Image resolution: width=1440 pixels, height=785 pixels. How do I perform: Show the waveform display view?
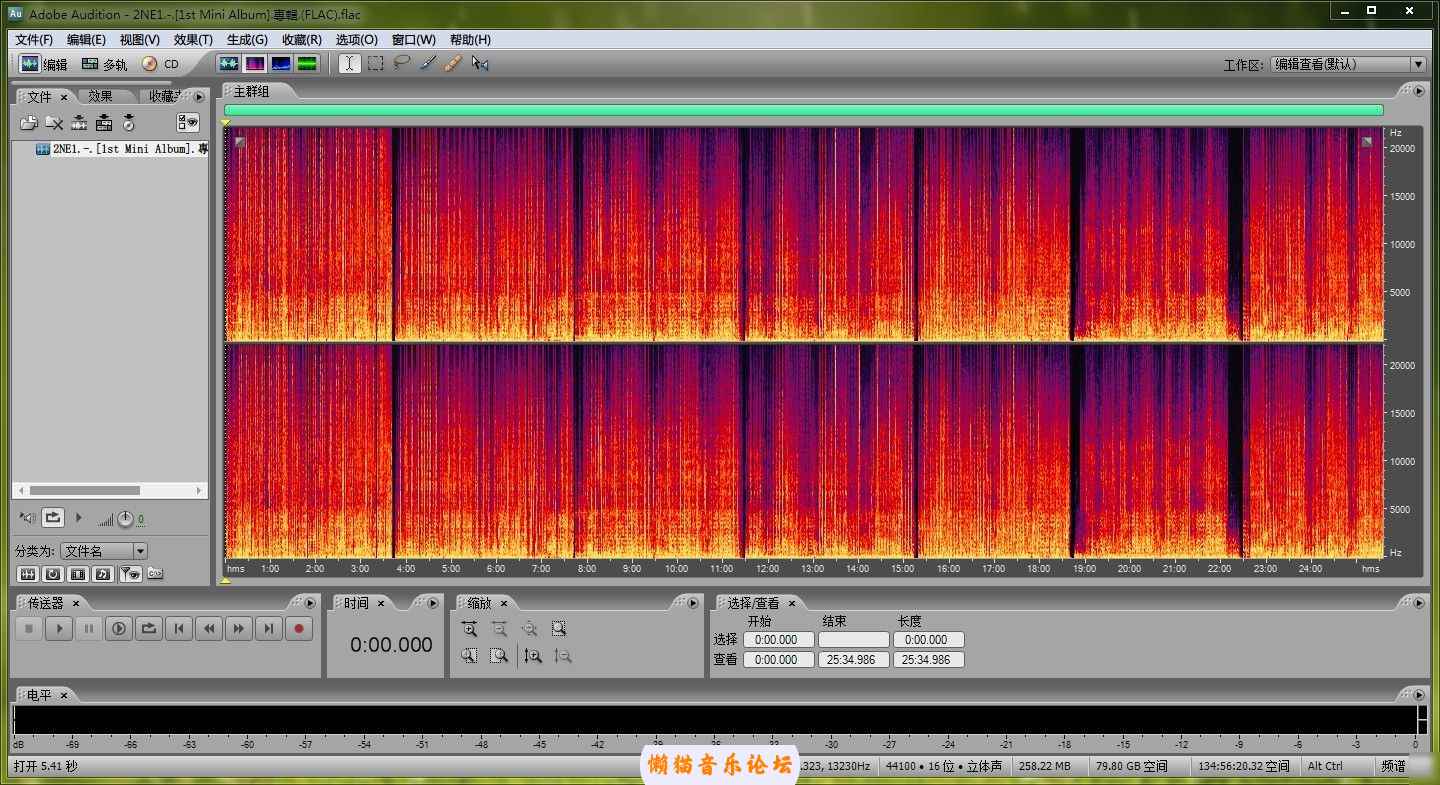point(229,63)
